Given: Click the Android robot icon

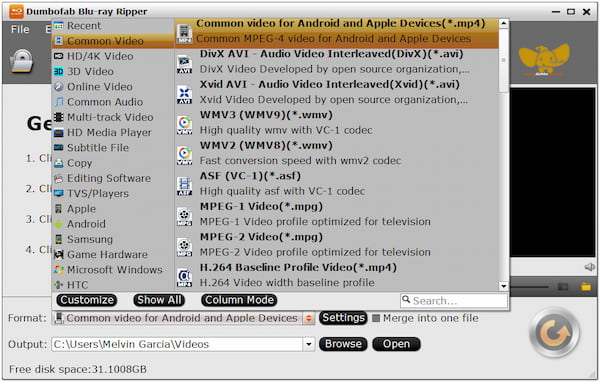Looking at the screenshot, I should click(x=59, y=224).
